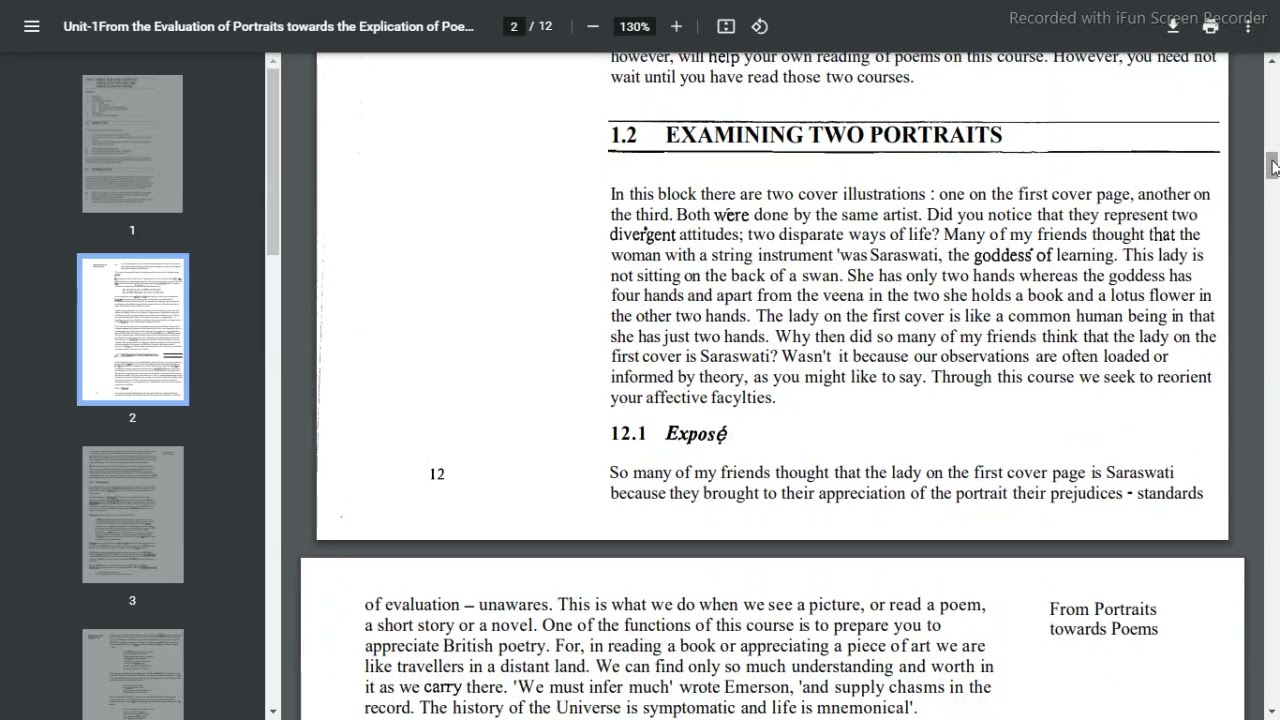
Task: Edit the 130% zoom level field
Action: [x=634, y=26]
